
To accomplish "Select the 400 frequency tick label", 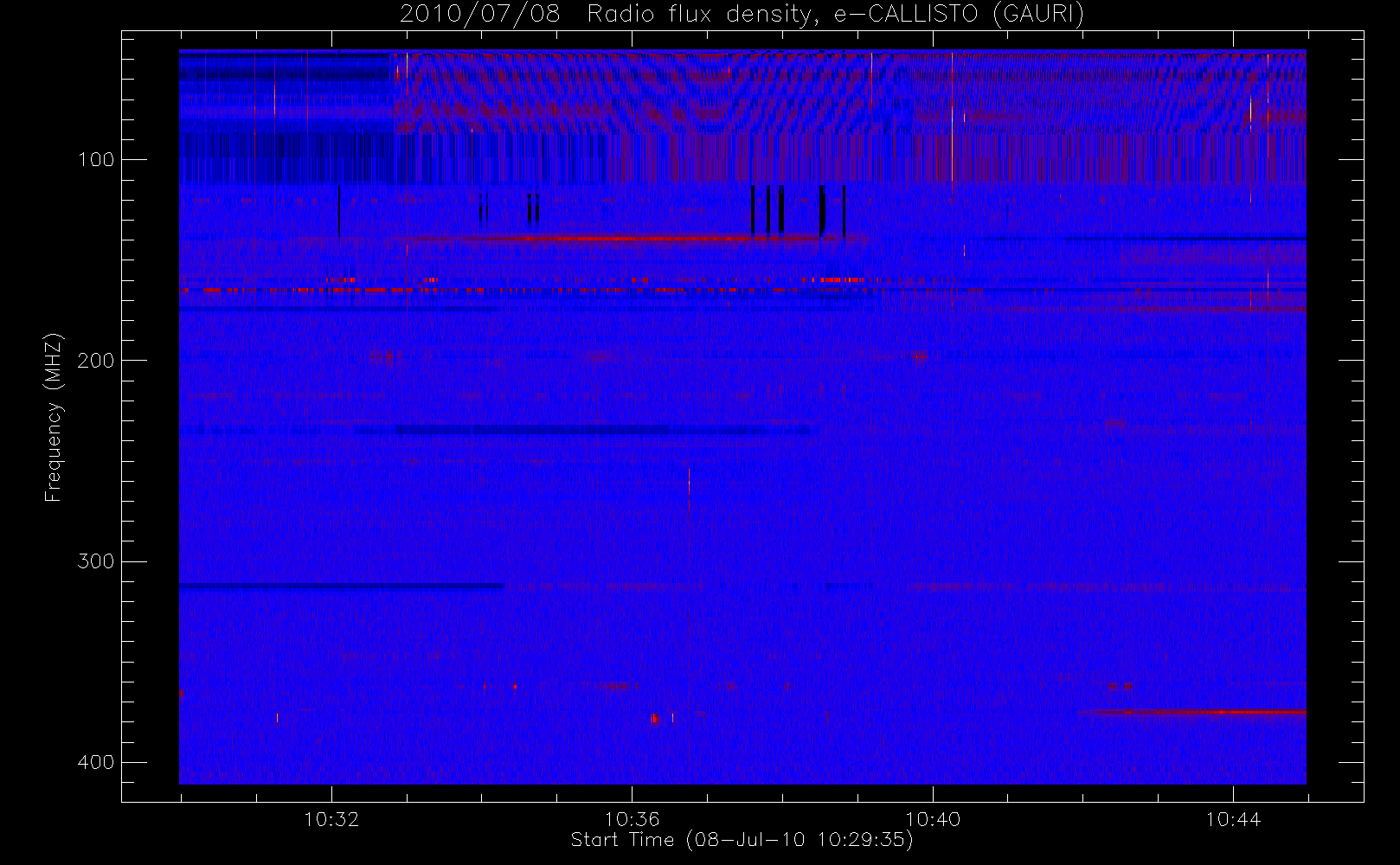I will [x=96, y=762].
